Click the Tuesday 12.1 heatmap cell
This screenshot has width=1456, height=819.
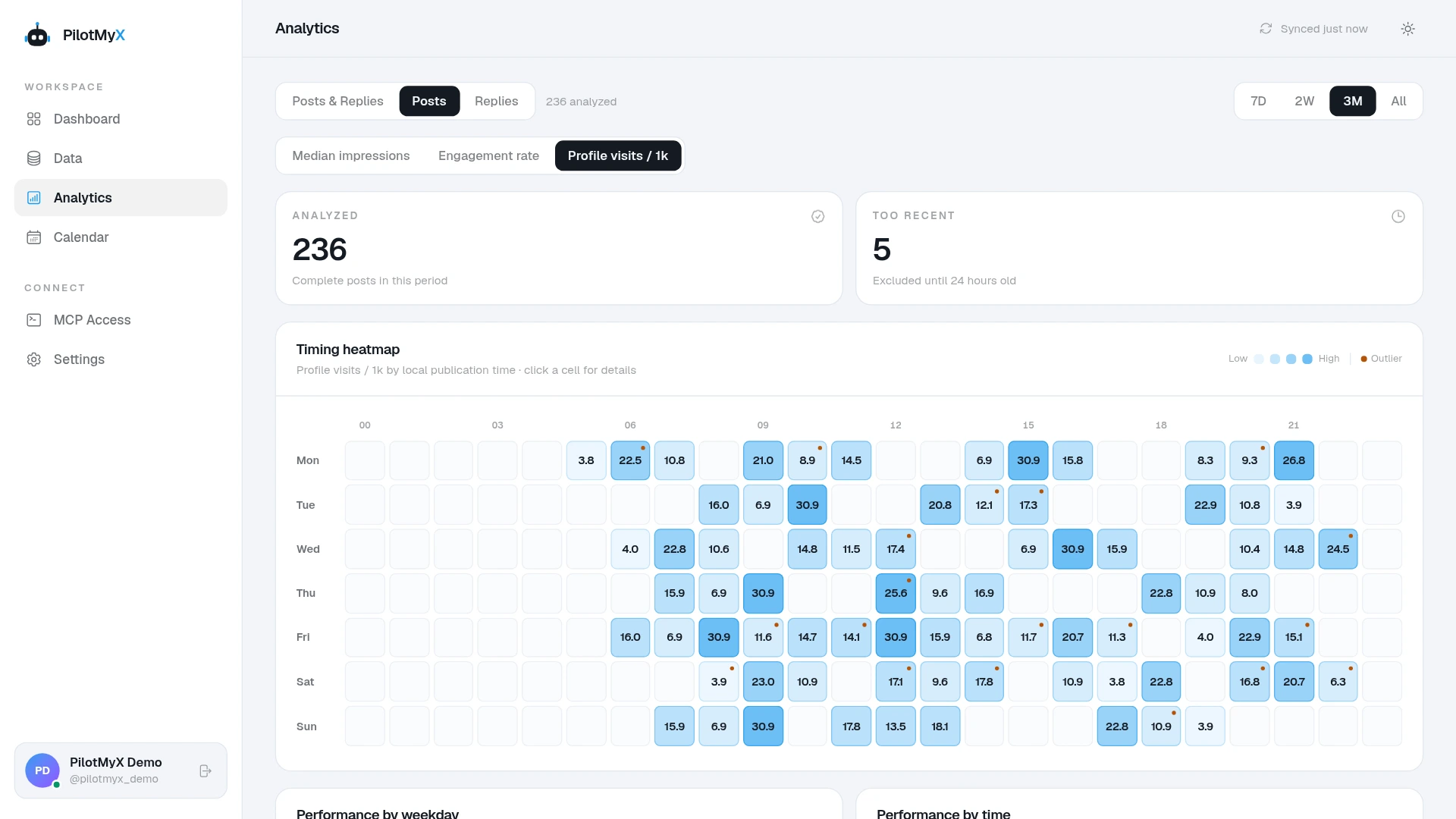[984, 505]
